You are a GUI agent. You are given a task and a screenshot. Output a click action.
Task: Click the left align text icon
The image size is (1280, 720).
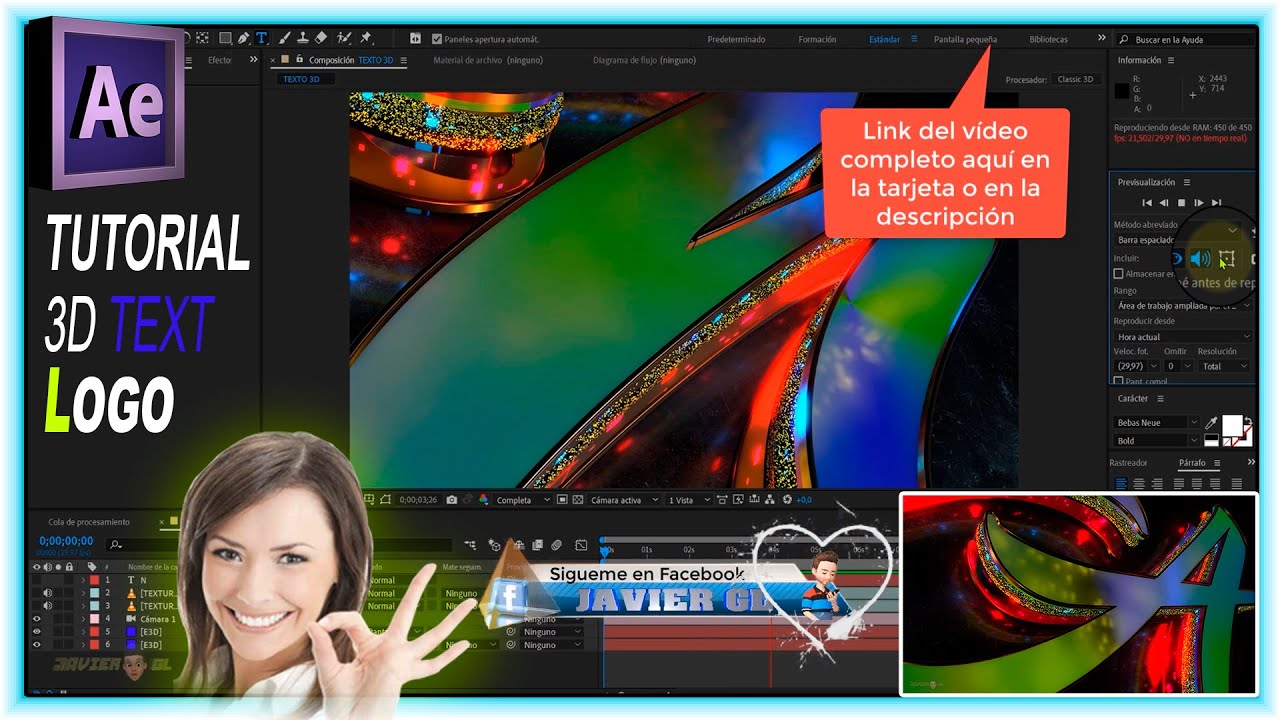click(x=1121, y=484)
